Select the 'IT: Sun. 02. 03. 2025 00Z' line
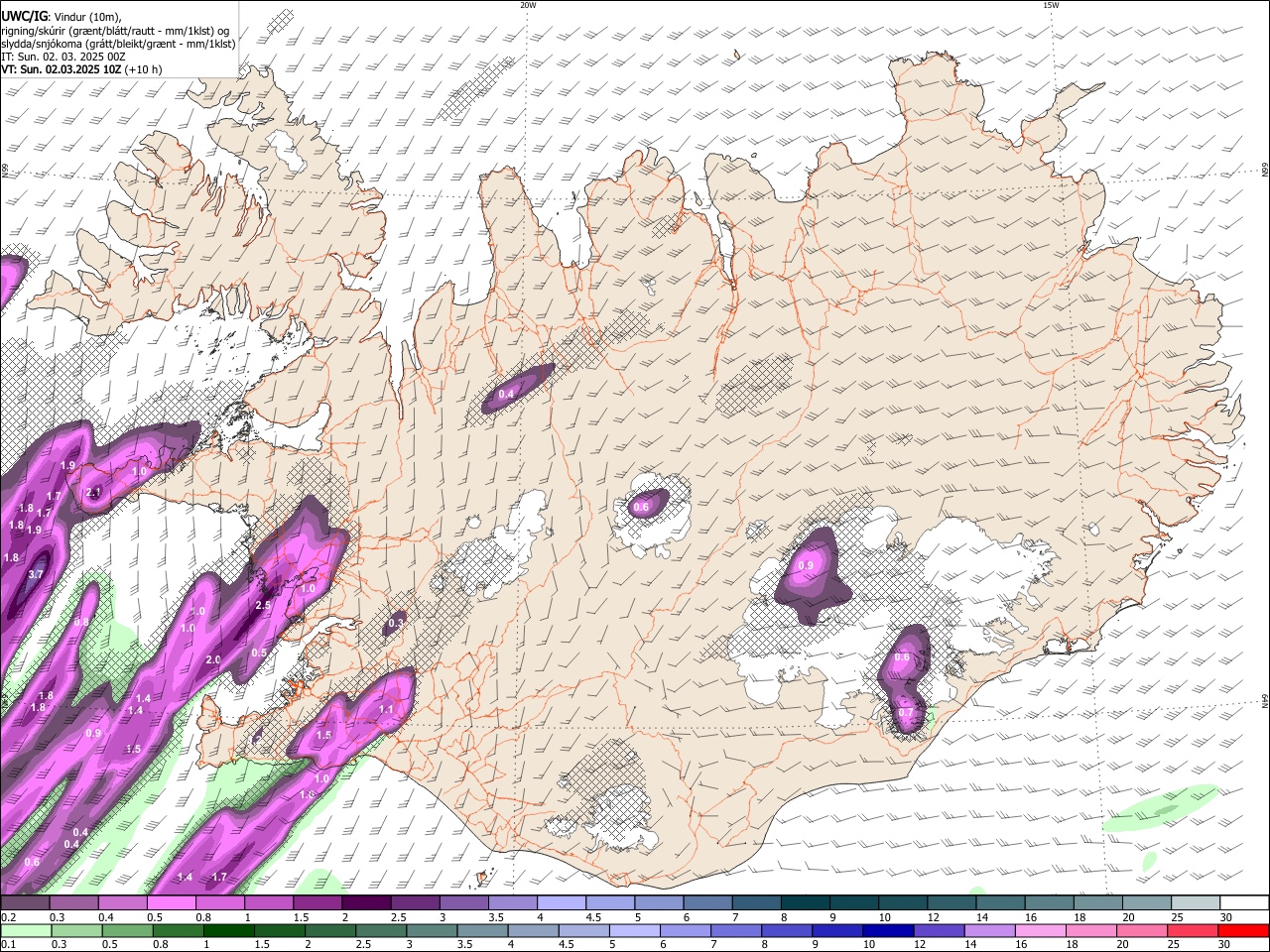Viewport: 1270px width, 952px height. click(63, 57)
